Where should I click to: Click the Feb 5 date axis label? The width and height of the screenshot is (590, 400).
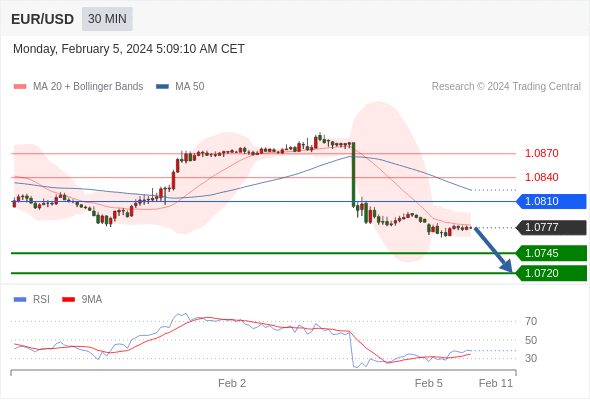(x=429, y=383)
